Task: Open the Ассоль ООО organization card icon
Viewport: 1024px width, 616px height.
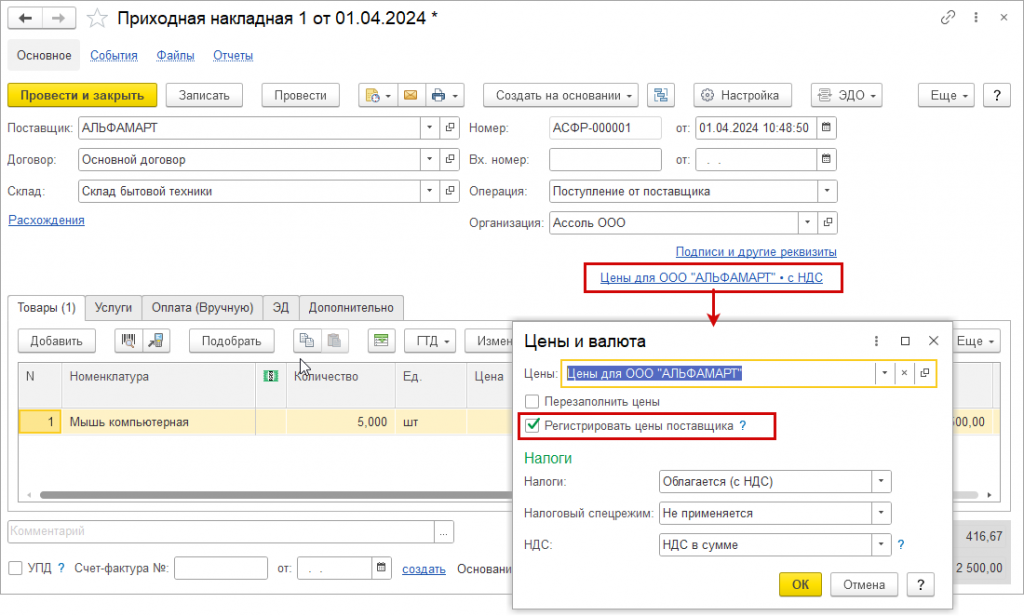Action: [x=827, y=223]
